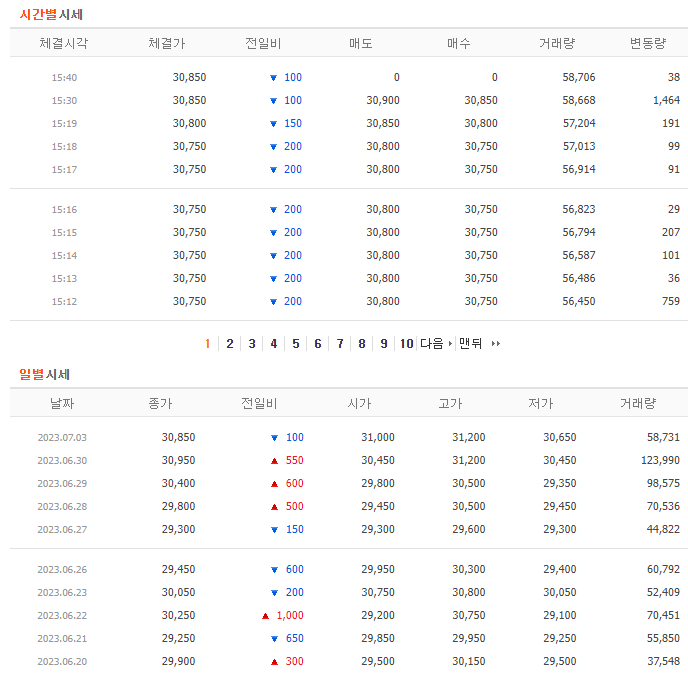The image size is (688, 675).
Task: Click the 변동량 column header
Action: [x=648, y=43]
